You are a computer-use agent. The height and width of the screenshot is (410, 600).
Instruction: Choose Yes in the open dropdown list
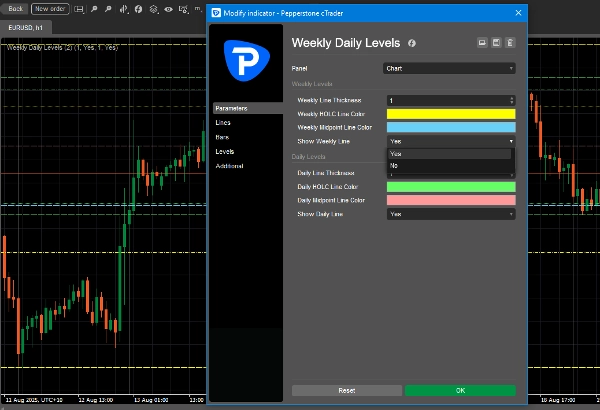[x=450, y=154]
